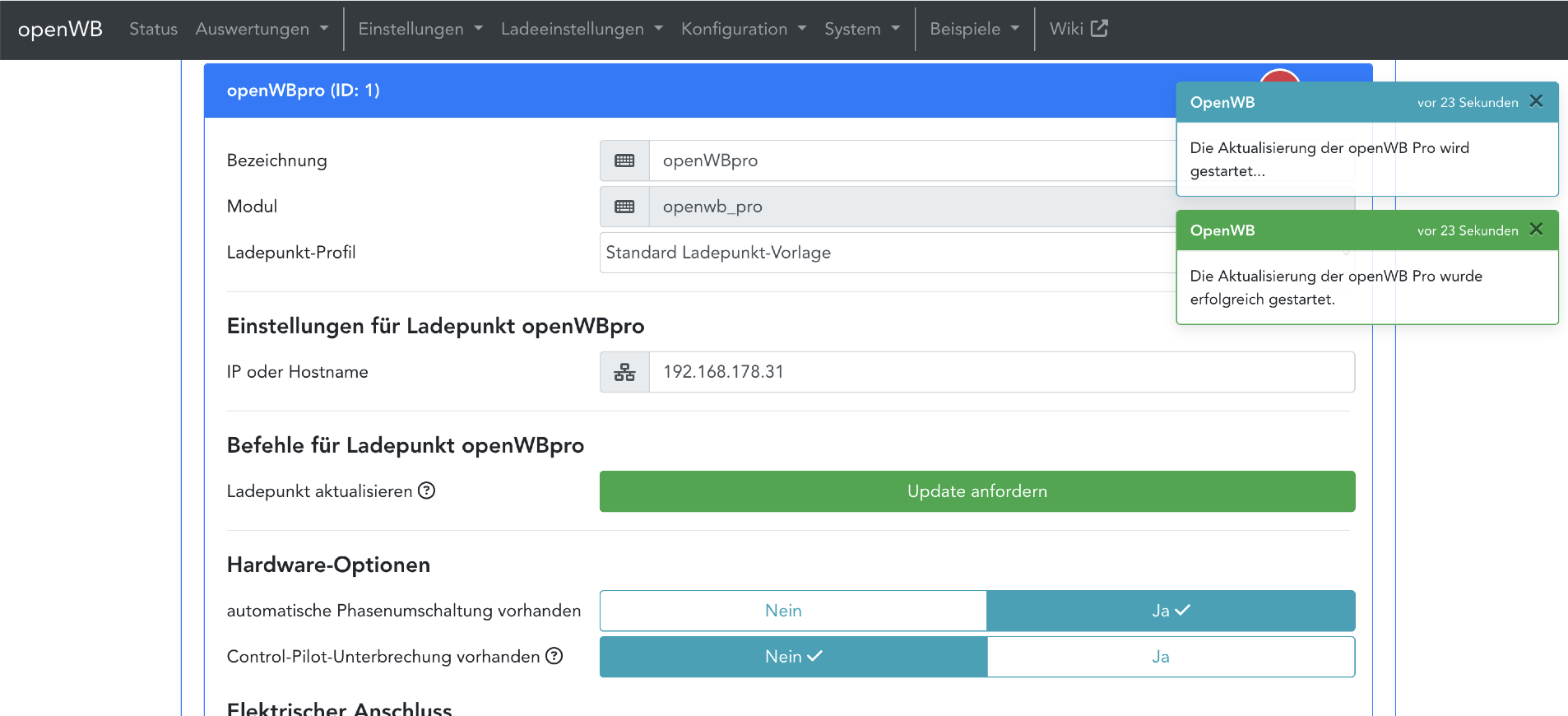Expand the Auswertungen dropdown menu
Image resolution: width=1568 pixels, height=716 pixels.
click(x=262, y=29)
